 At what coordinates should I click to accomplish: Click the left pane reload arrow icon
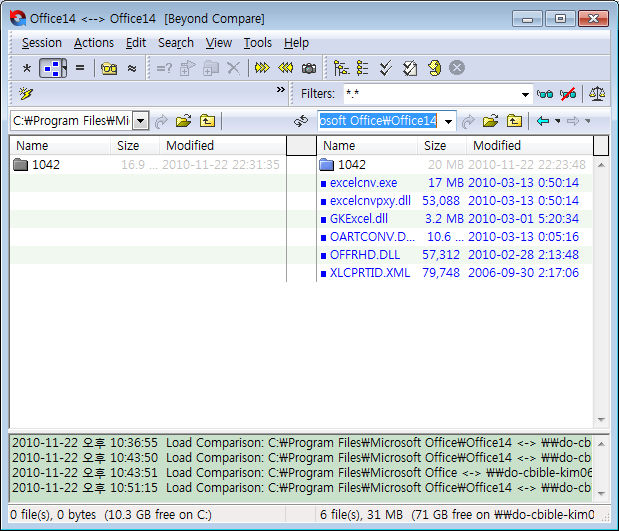(161, 121)
